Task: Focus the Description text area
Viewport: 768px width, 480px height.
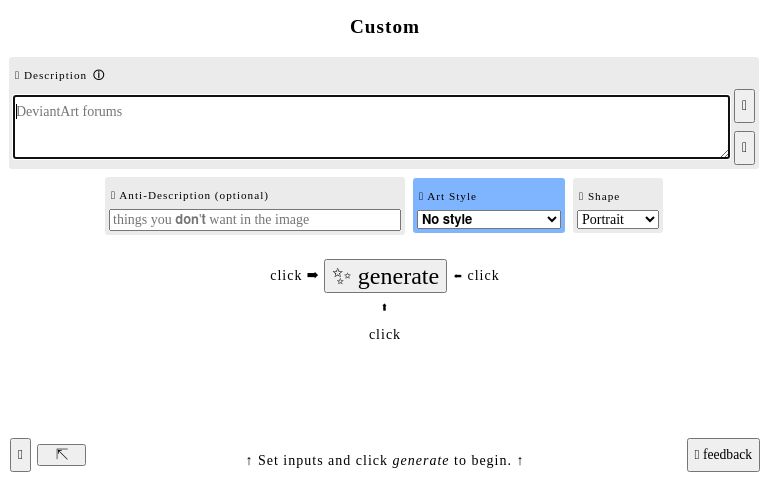Action: [x=370, y=127]
